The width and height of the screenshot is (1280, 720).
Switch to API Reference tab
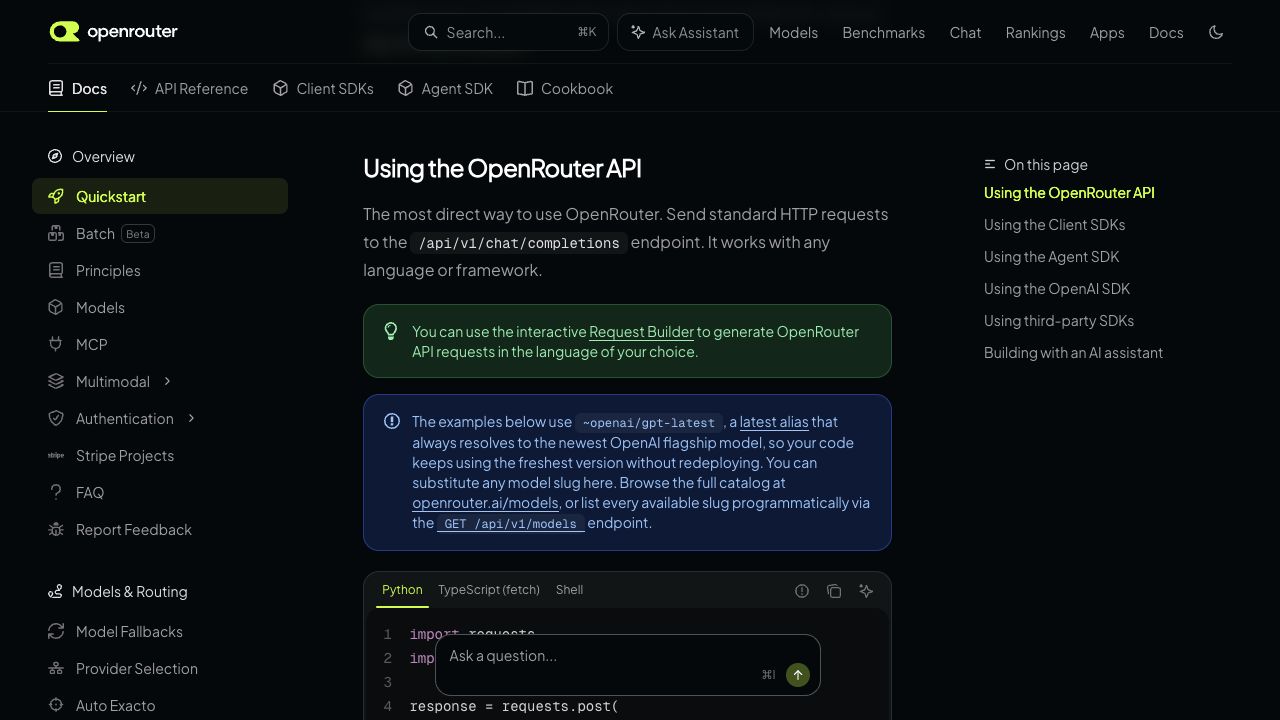189,88
